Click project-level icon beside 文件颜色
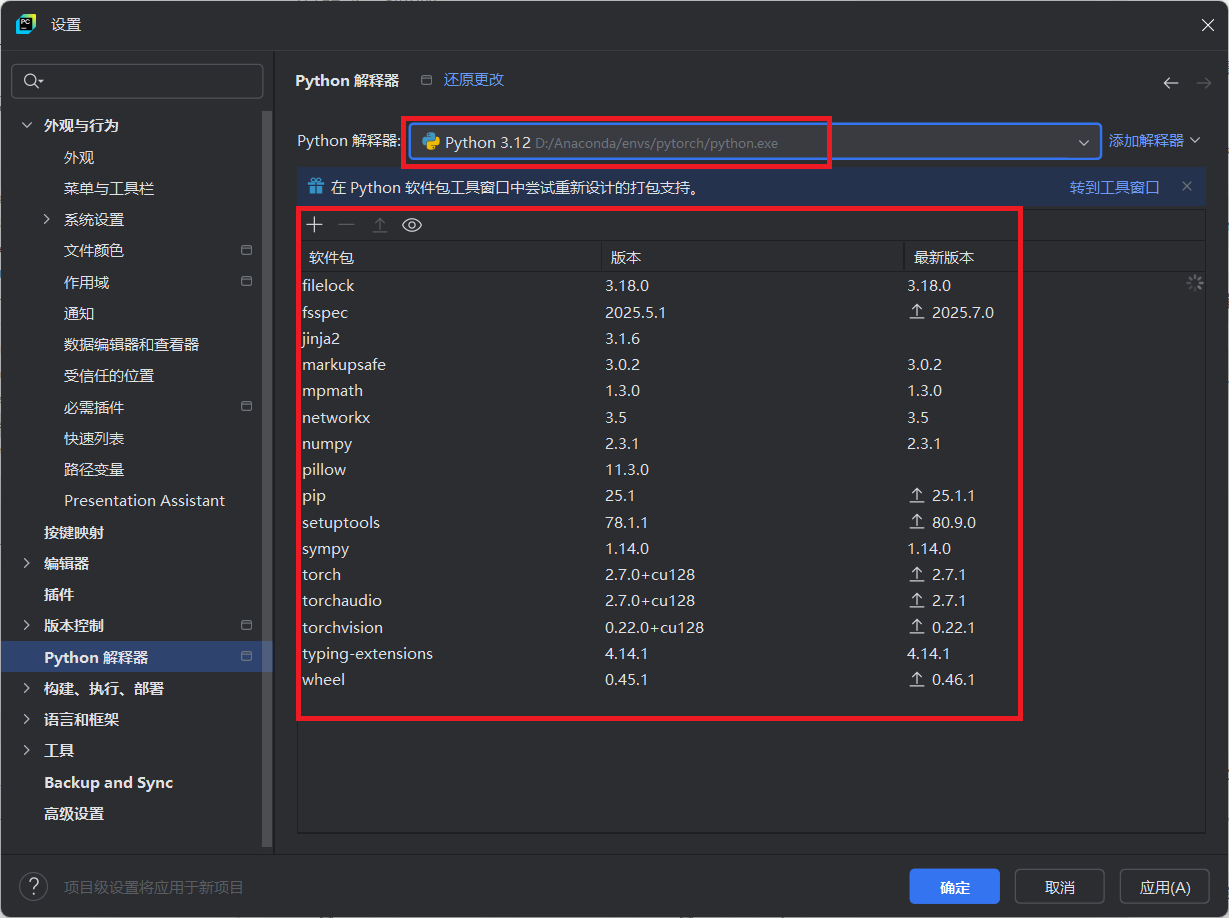Image resolution: width=1229 pixels, height=918 pixels. pyautogui.click(x=247, y=250)
